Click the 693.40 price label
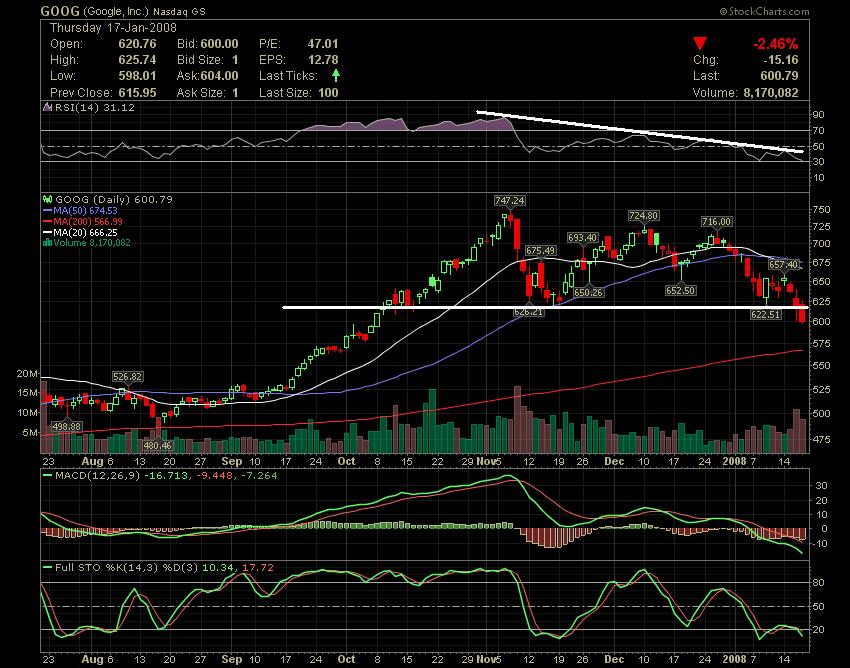 [583, 237]
